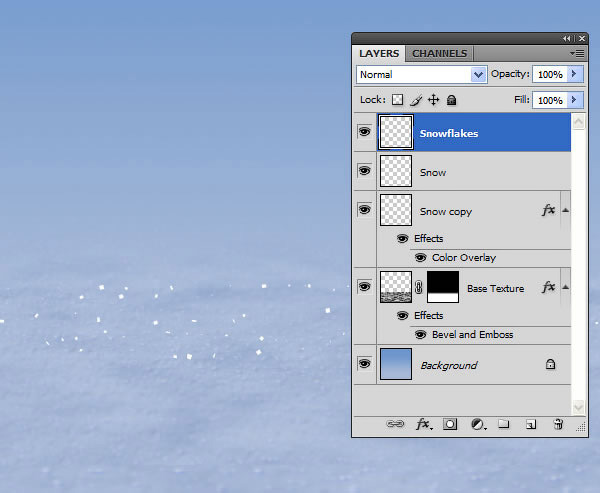Image resolution: width=600 pixels, height=493 pixels.
Task: Click the Fill 100% field
Action: (550, 100)
